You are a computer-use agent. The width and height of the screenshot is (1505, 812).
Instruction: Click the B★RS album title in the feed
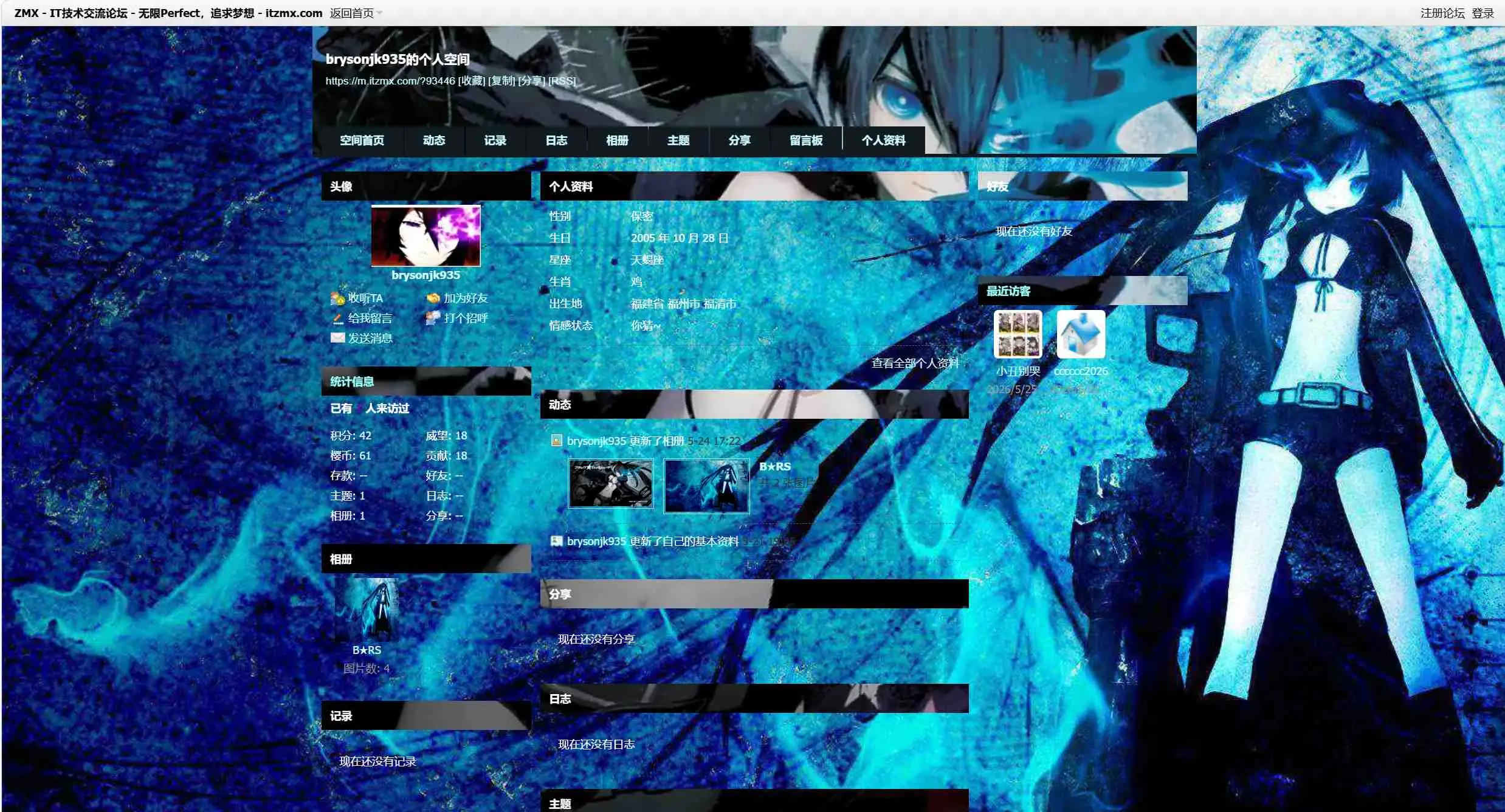[775, 466]
